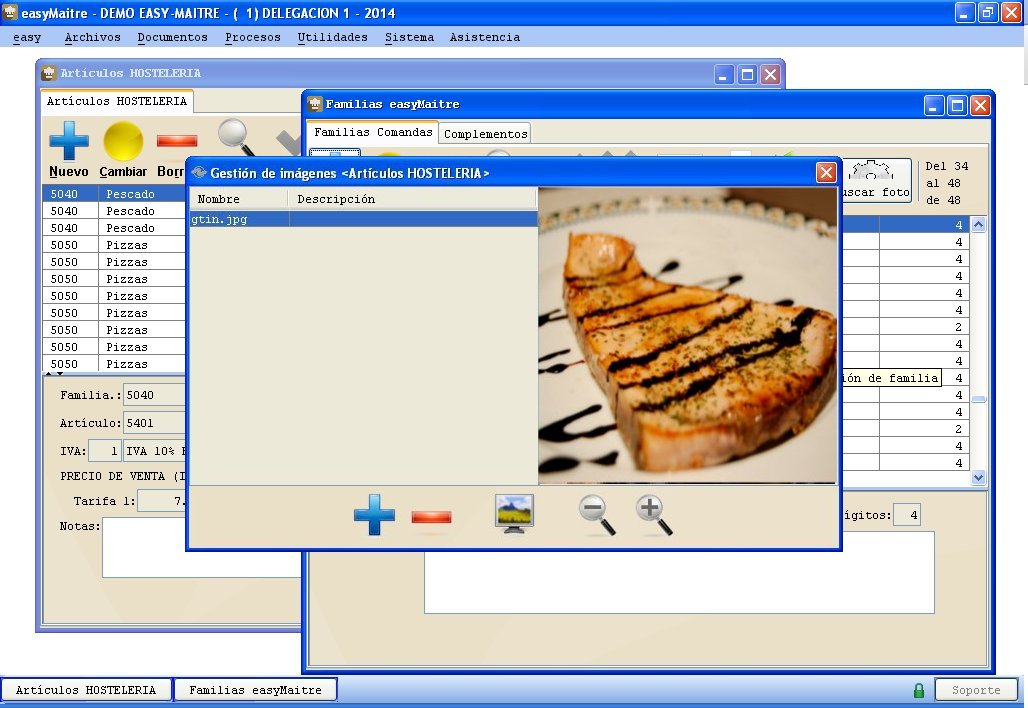Click the monitor view image icon
The width and height of the screenshot is (1028, 708).
[x=515, y=514]
